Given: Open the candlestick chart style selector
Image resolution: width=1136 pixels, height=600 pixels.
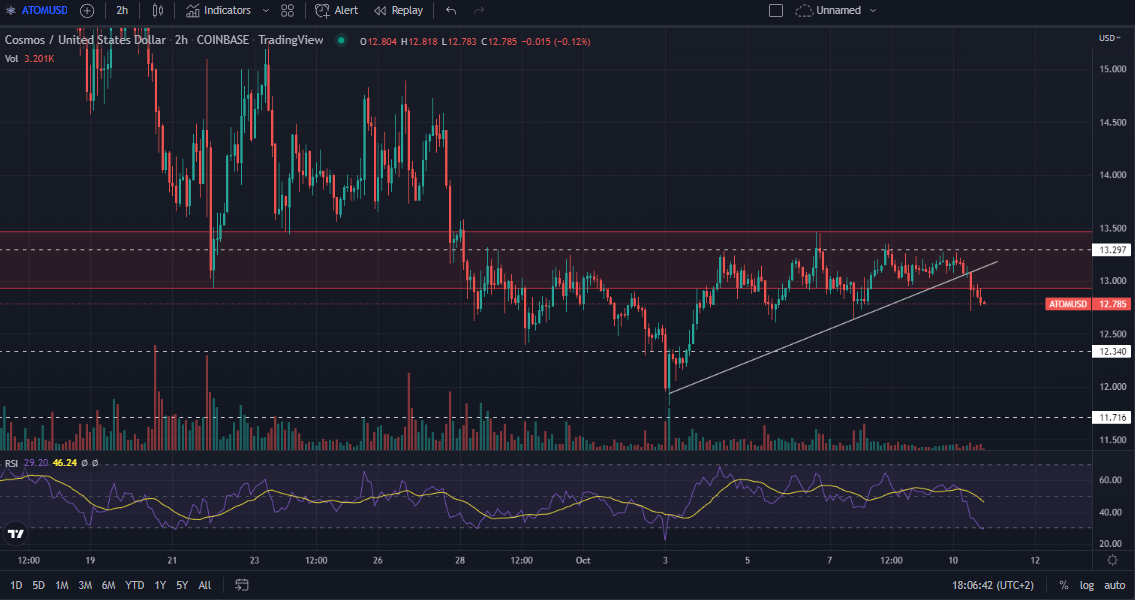Looking at the screenshot, I should tap(158, 10).
